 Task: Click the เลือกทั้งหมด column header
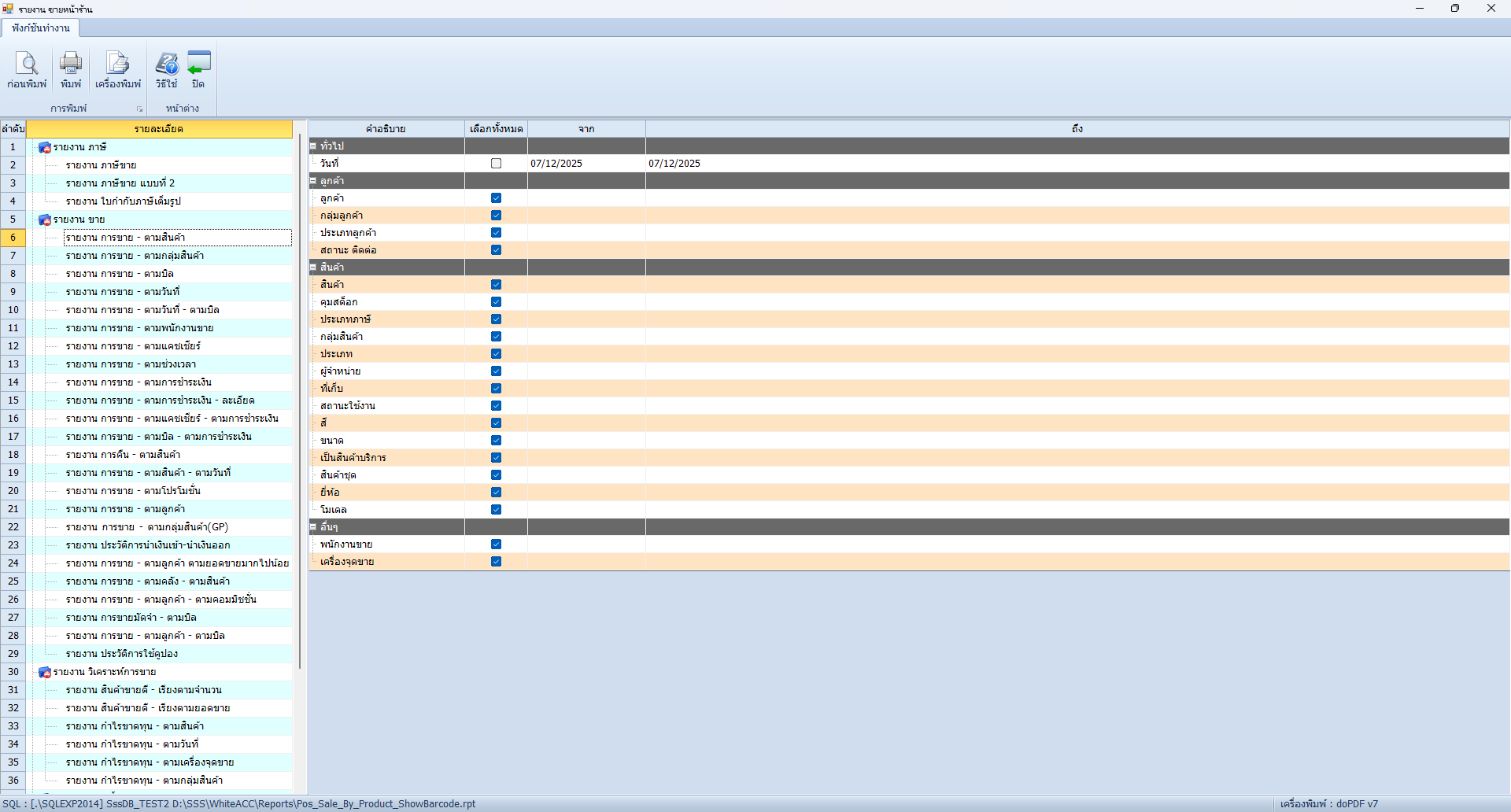tap(496, 129)
